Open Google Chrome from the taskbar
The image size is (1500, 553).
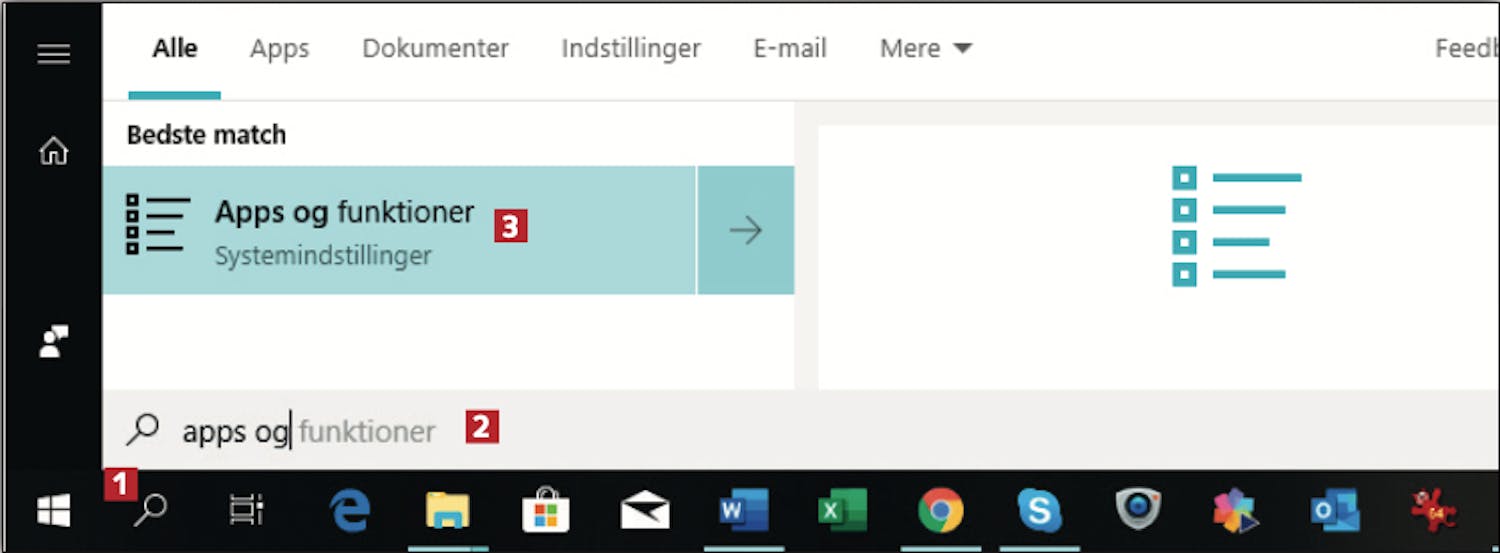(x=941, y=511)
